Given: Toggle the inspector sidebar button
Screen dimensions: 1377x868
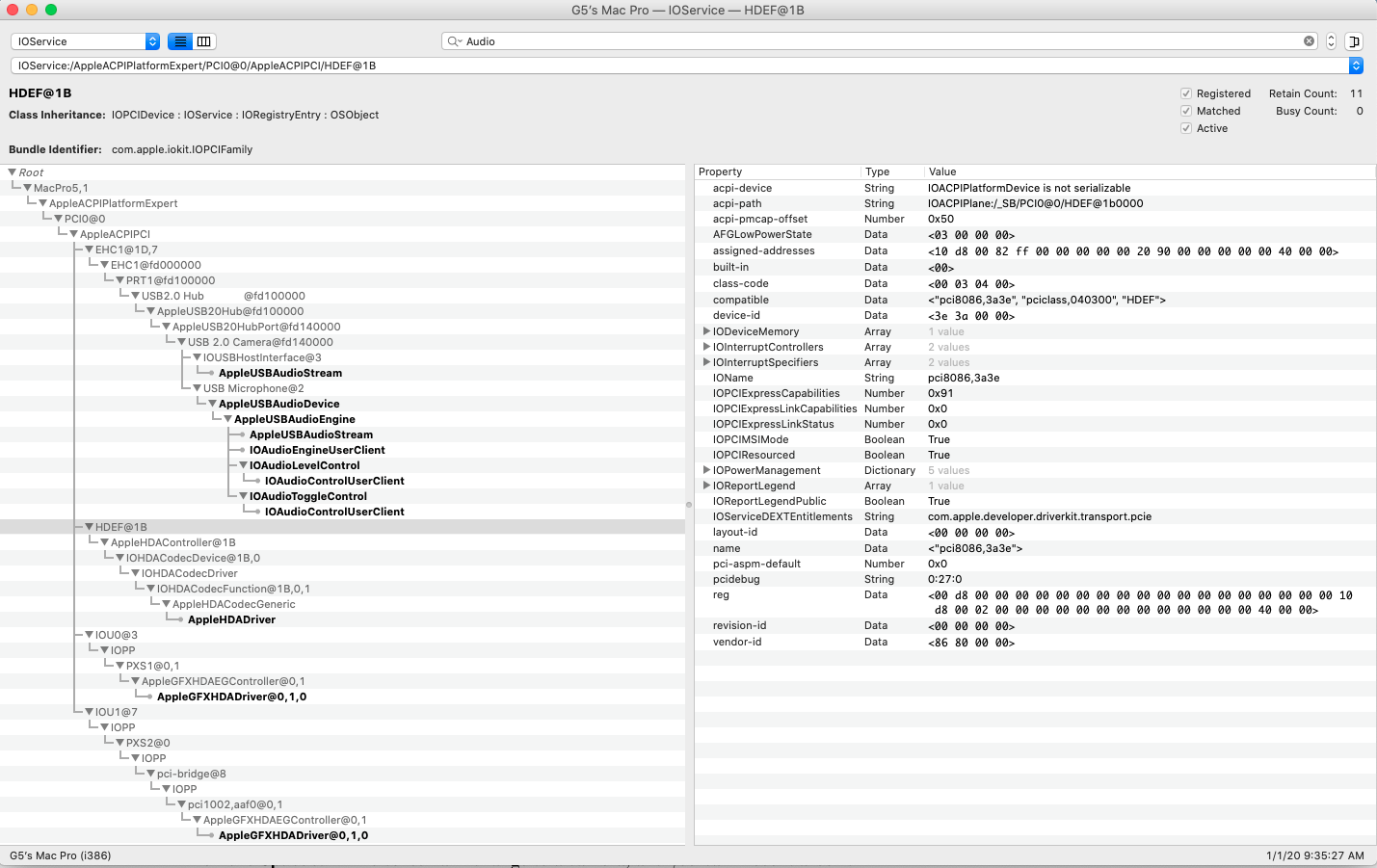Looking at the screenshot, I should (x=1354, y=41).
